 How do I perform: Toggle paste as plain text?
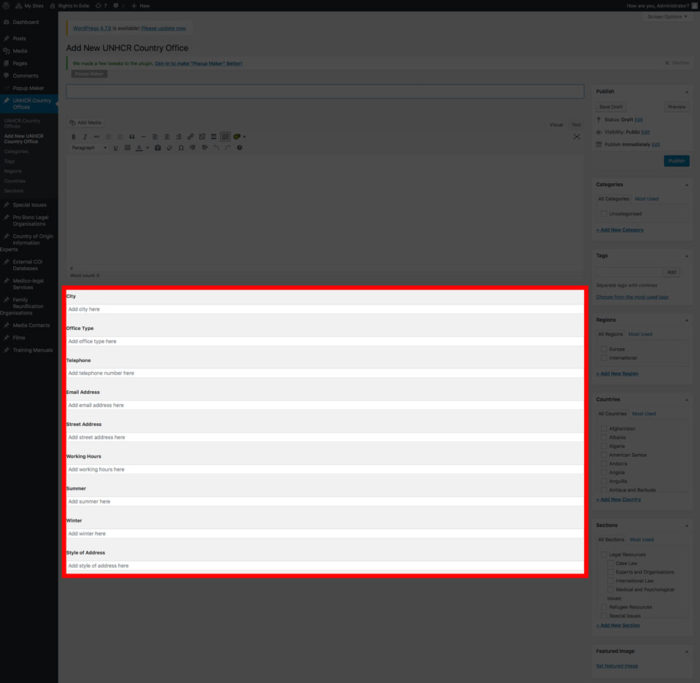[158, 148]
